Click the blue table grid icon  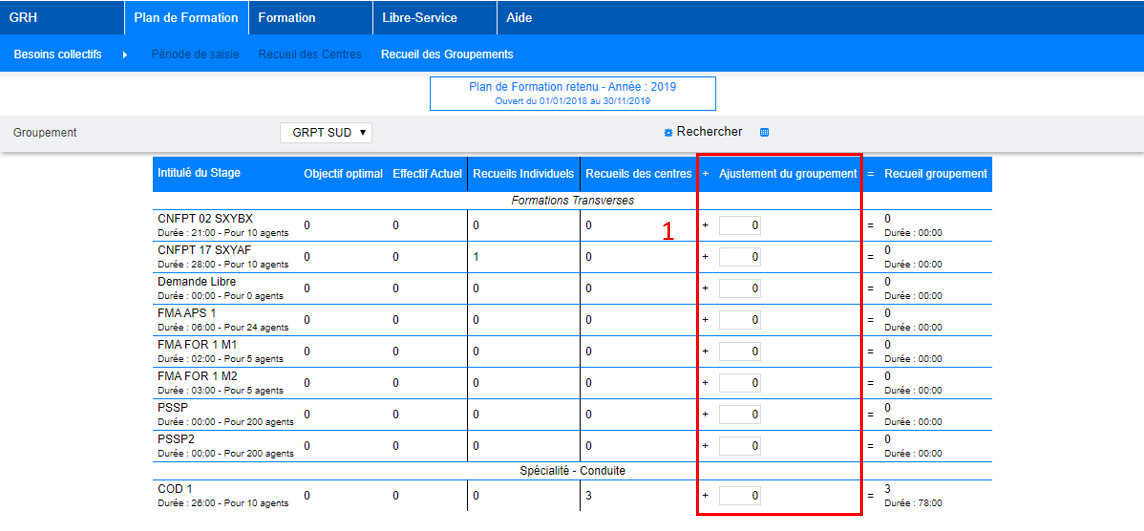[x=765, y=132]
